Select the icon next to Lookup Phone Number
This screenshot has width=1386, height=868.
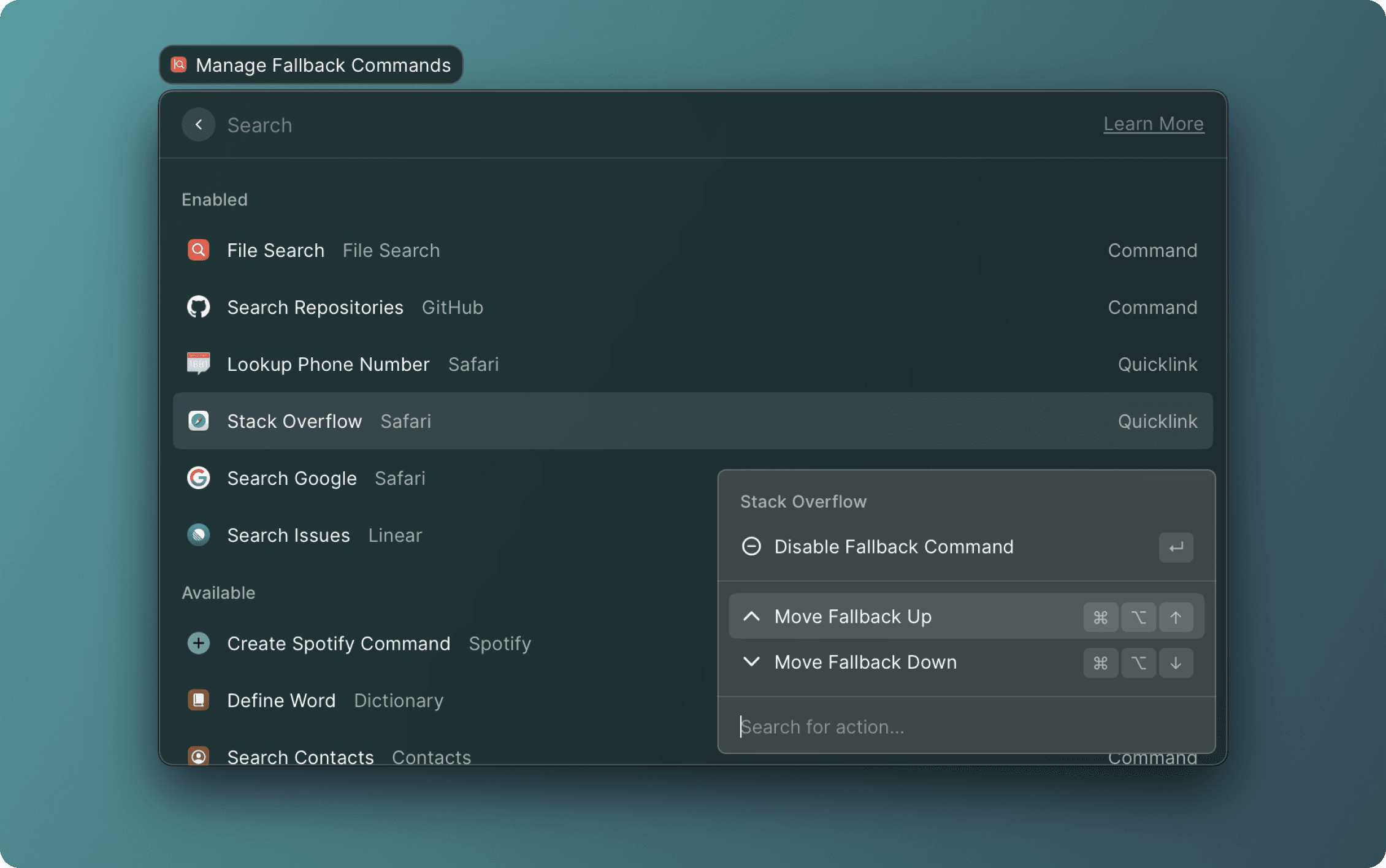pyautogui.click(x=198, y=364)
